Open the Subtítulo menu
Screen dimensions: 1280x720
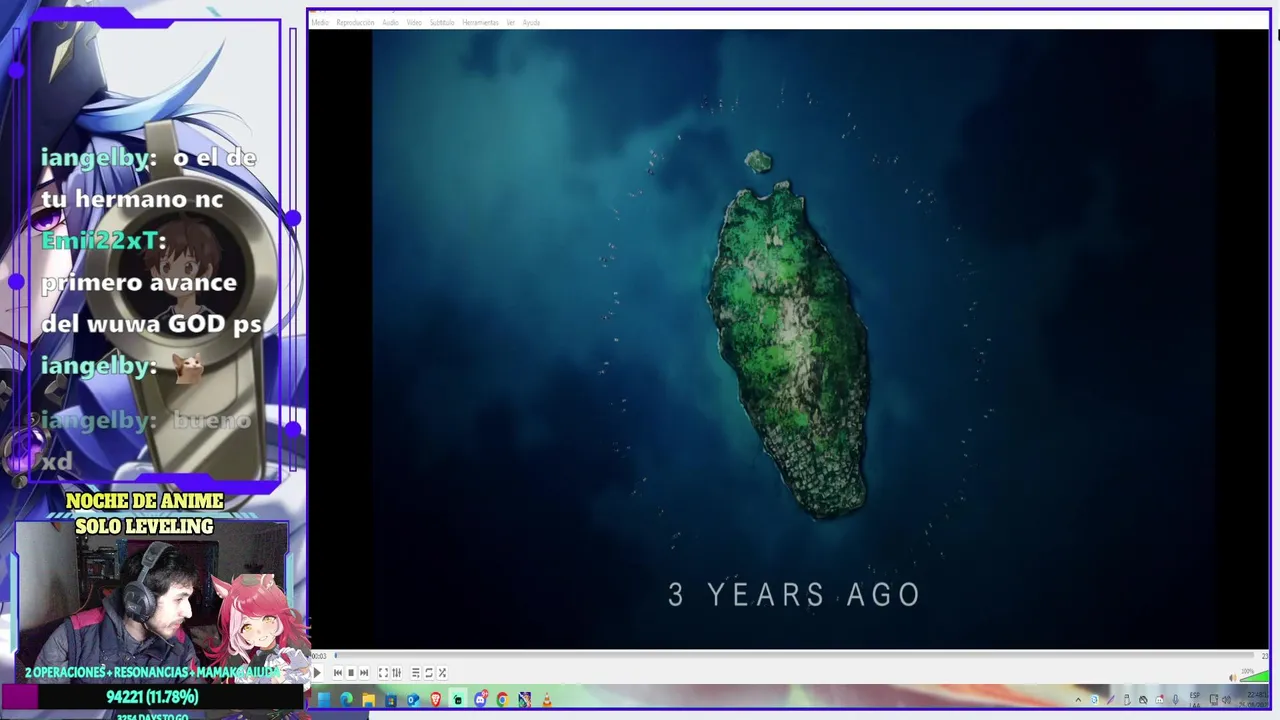(442, 22)
